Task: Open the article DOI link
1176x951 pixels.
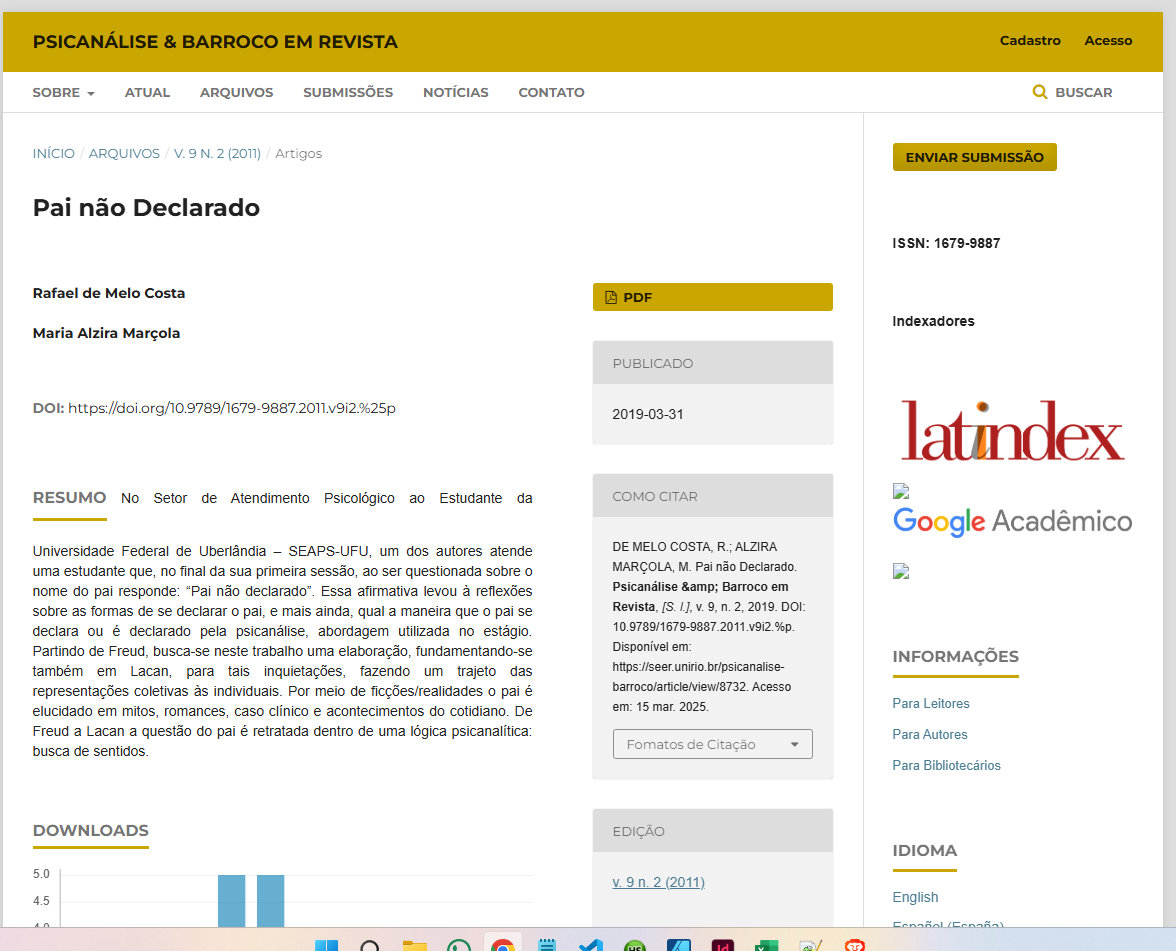Action: coord(232,408)
